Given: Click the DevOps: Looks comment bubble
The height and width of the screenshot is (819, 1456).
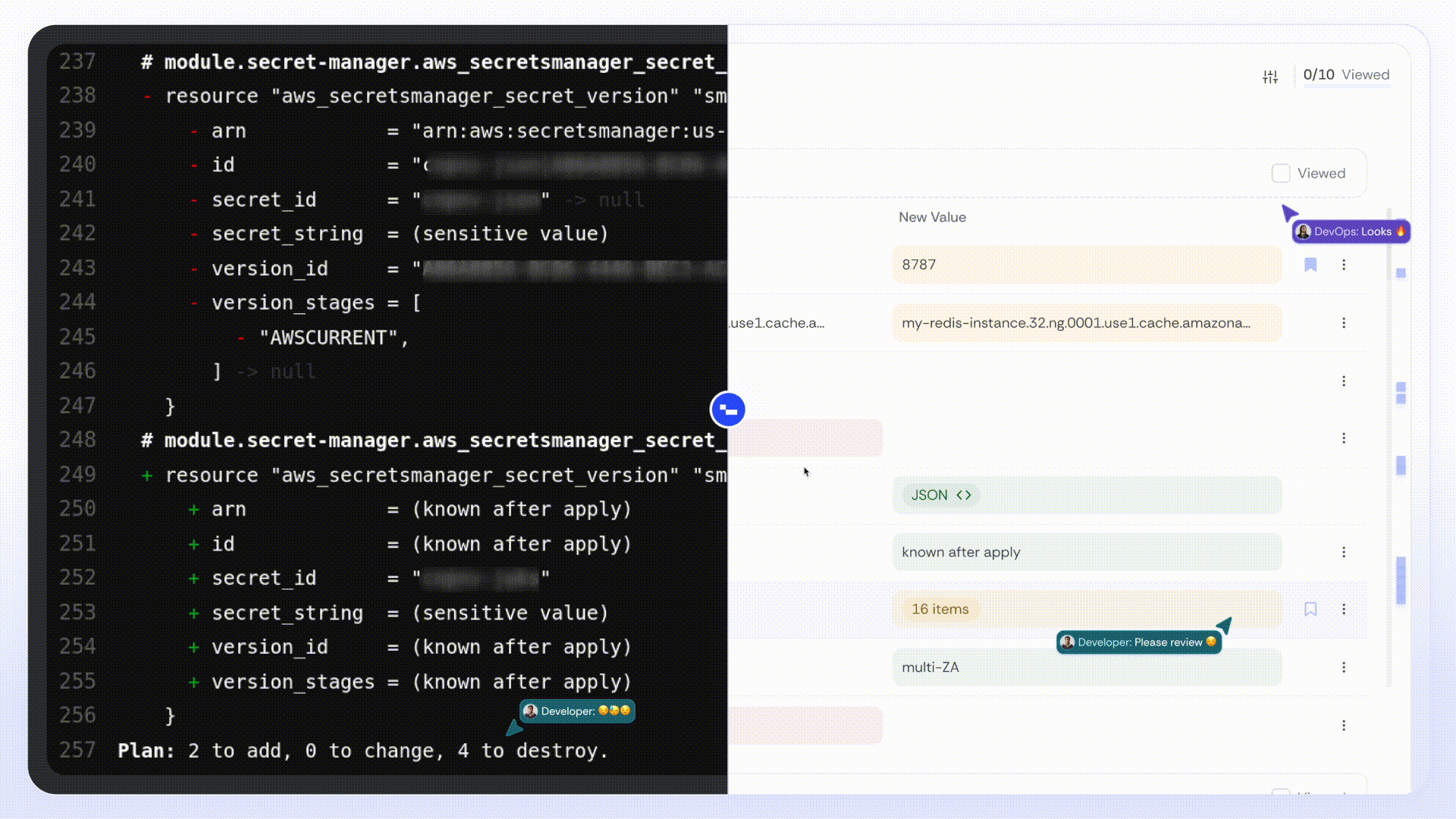Looking at the screenshot, I should point(1351,232).
